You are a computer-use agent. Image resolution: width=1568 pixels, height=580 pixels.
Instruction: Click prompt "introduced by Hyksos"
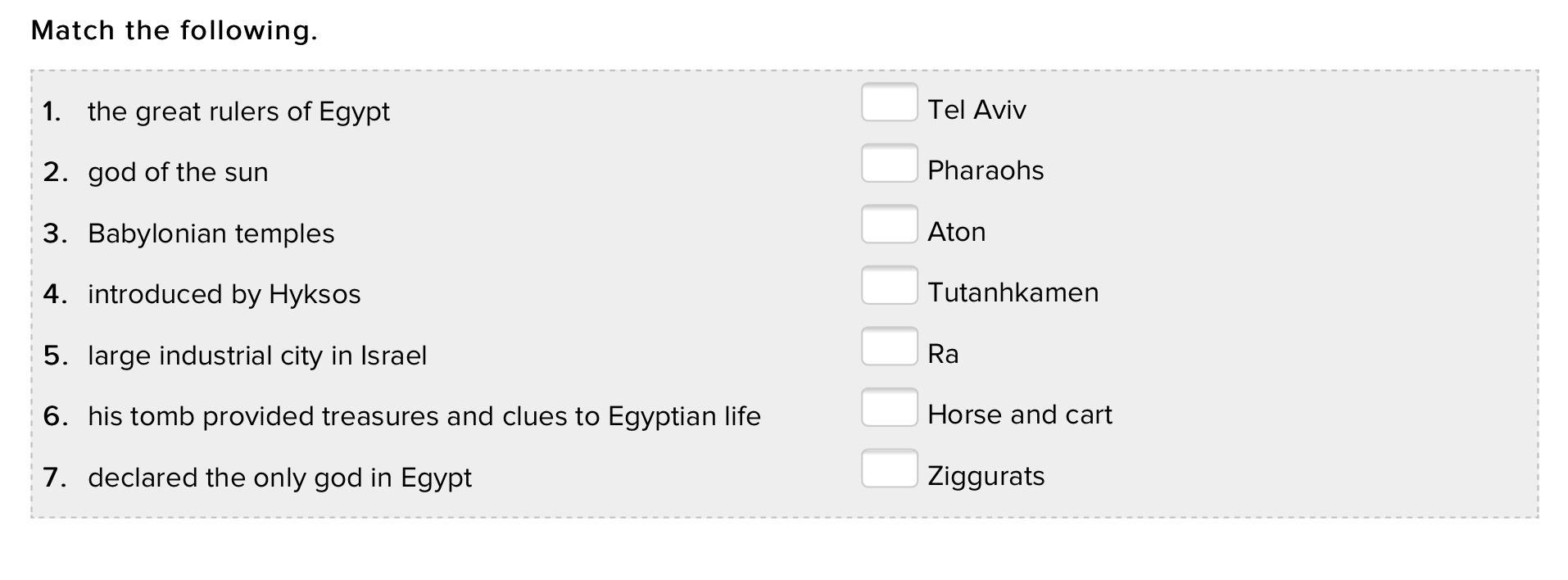224,294
